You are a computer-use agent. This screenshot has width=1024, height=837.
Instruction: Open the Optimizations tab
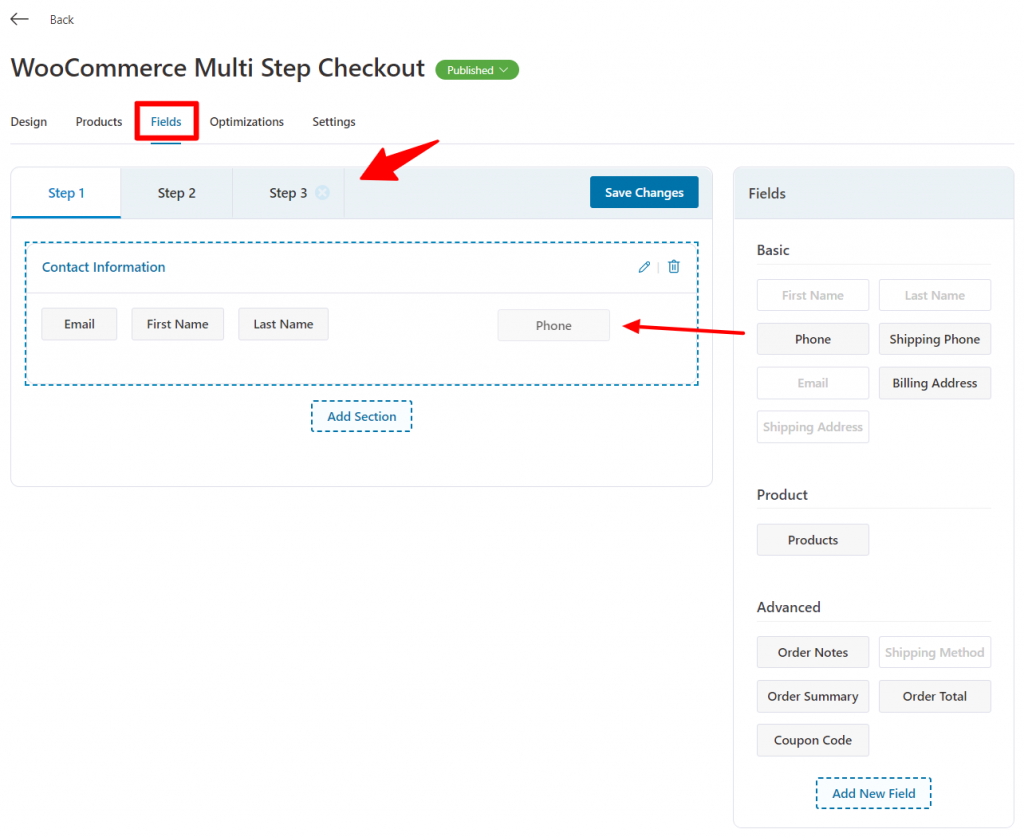(247, 121)
